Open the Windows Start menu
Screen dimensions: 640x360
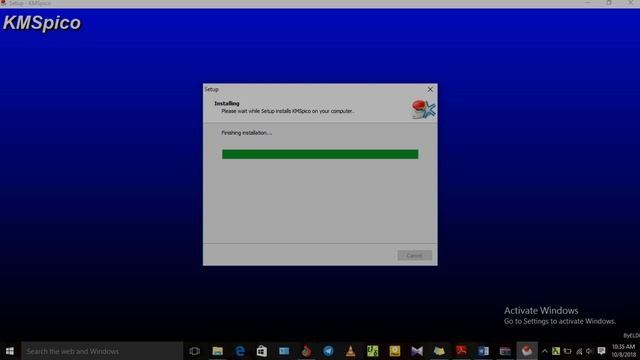click(x=10, y=351)
